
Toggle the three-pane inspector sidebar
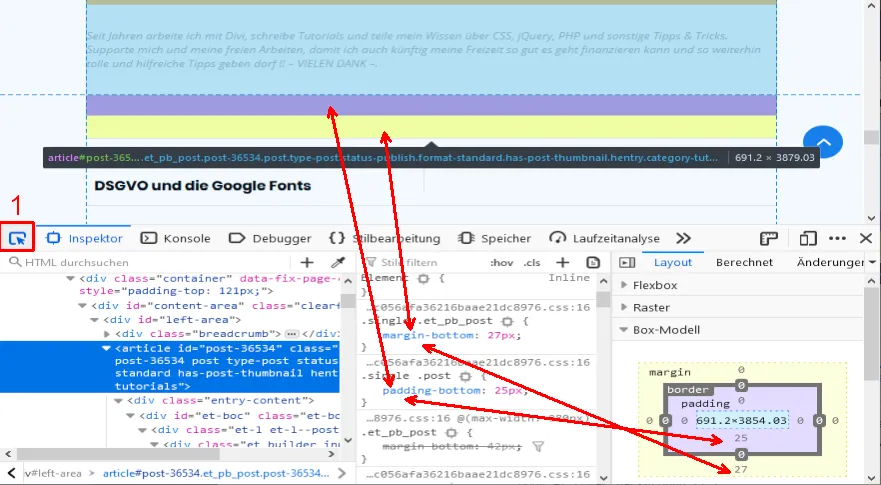(626, 262)
